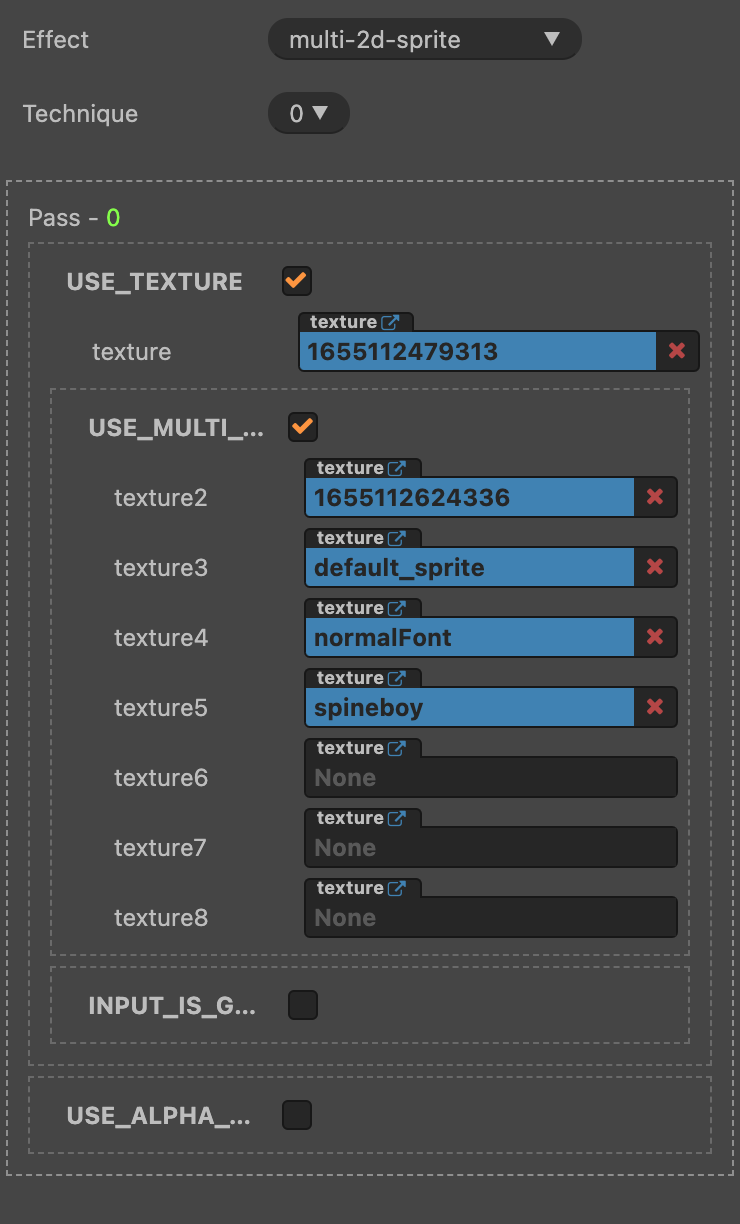Select the normalFont texture4 field
The width and height of the screenshot is (740, 1224).
coord(470,637)
